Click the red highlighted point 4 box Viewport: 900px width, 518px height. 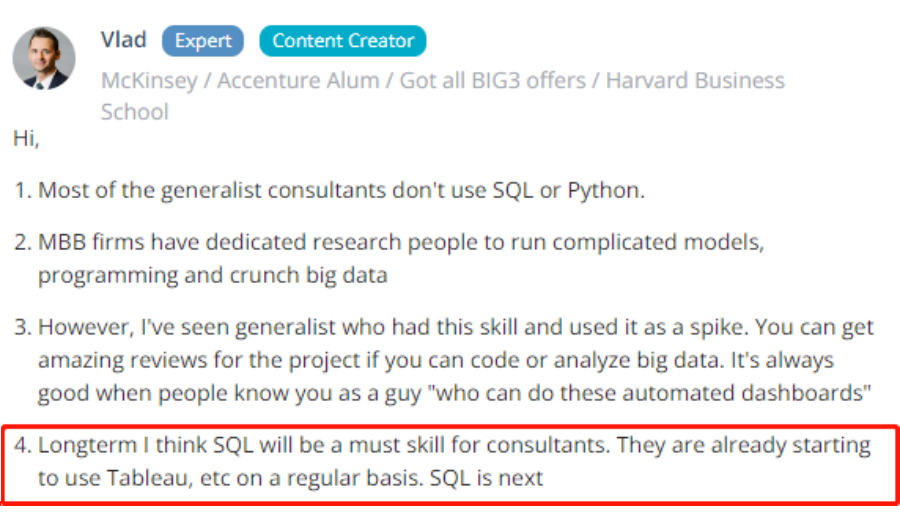click(x=450, y=462)
